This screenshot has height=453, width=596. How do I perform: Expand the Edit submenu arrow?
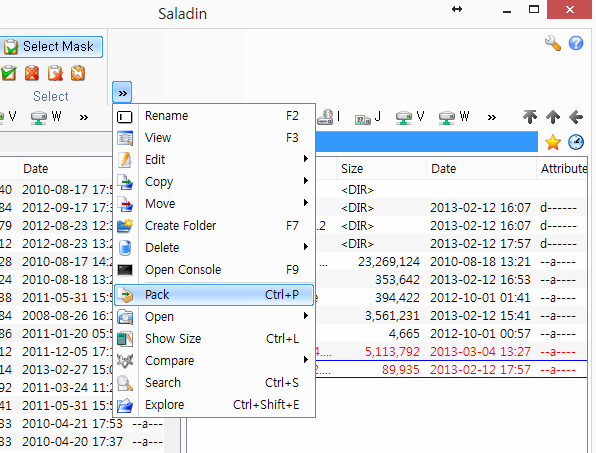(x=306, y=159)
